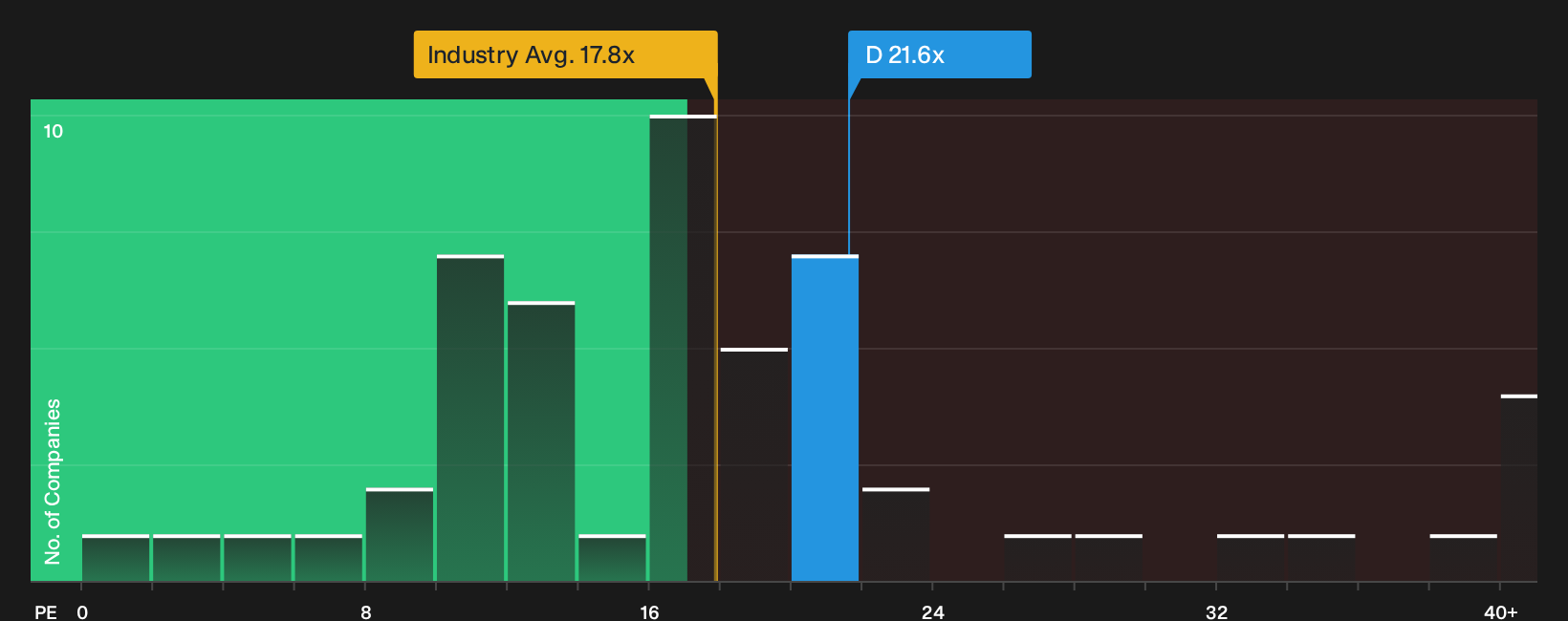Select the bar for PE 12 to 14
Viewport: 1568px width, 621px height.
coord(541,441)
